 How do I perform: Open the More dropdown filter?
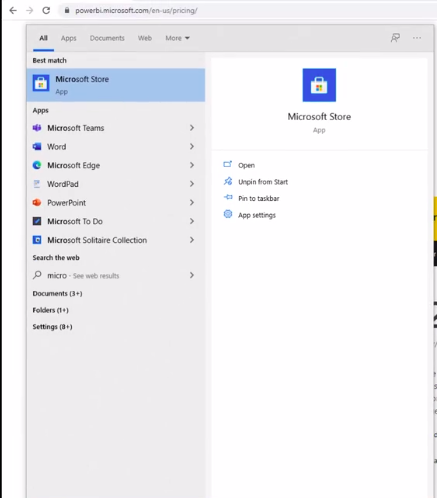tap(177, 38)
